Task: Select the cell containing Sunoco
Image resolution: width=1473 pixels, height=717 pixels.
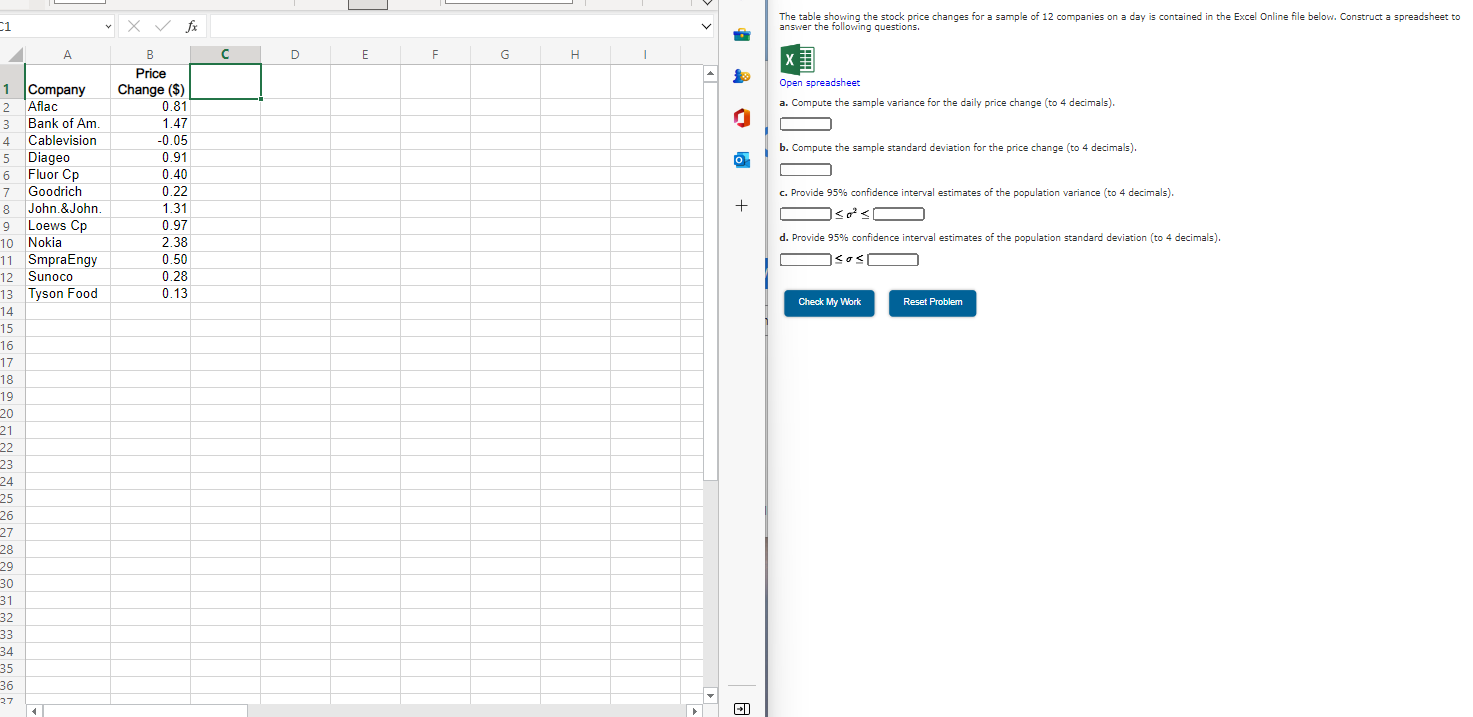Action: (x=67, y=276)
